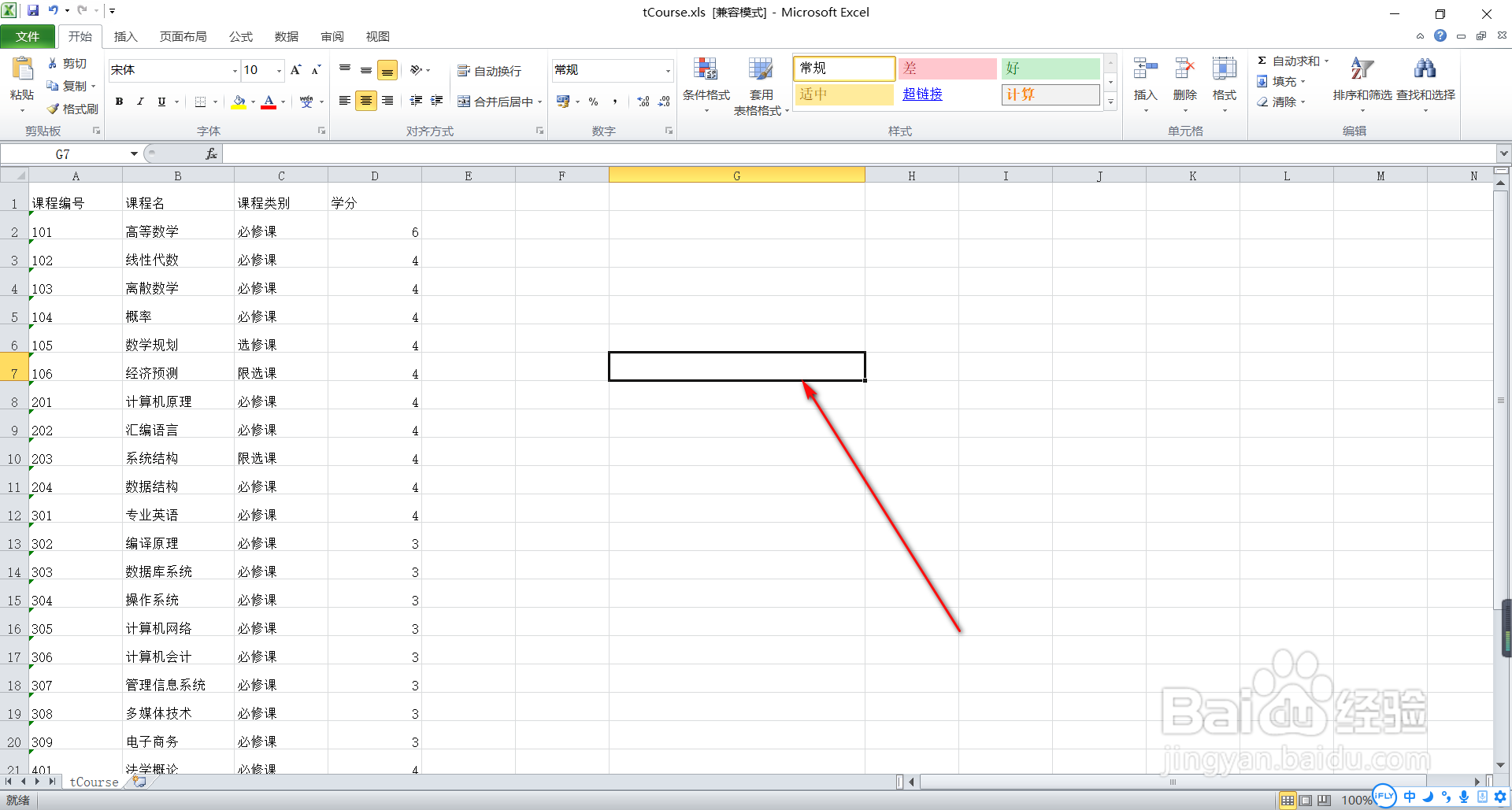Screen dimensions: 1512x810
Task: Click the Format cells (格式) icon
Action: (1224, 69)
